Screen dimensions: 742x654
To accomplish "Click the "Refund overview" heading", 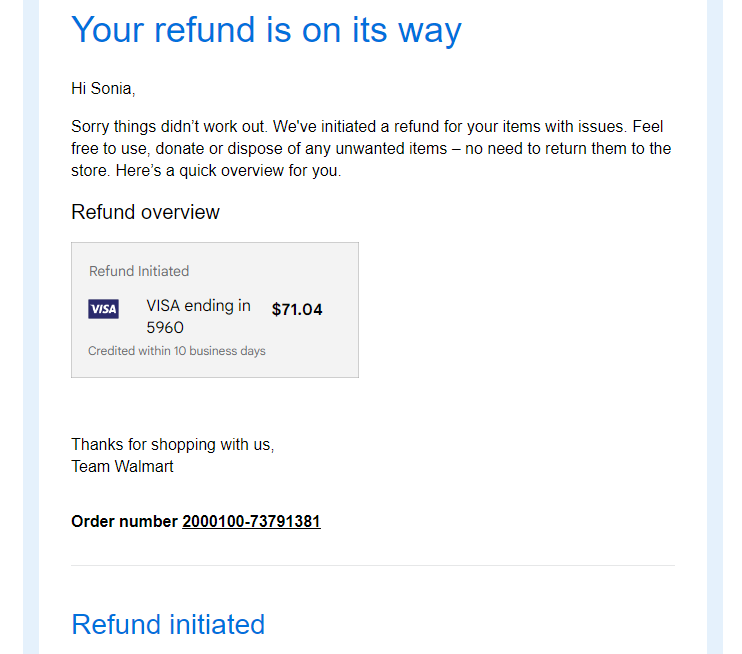I will pos(145,212).
